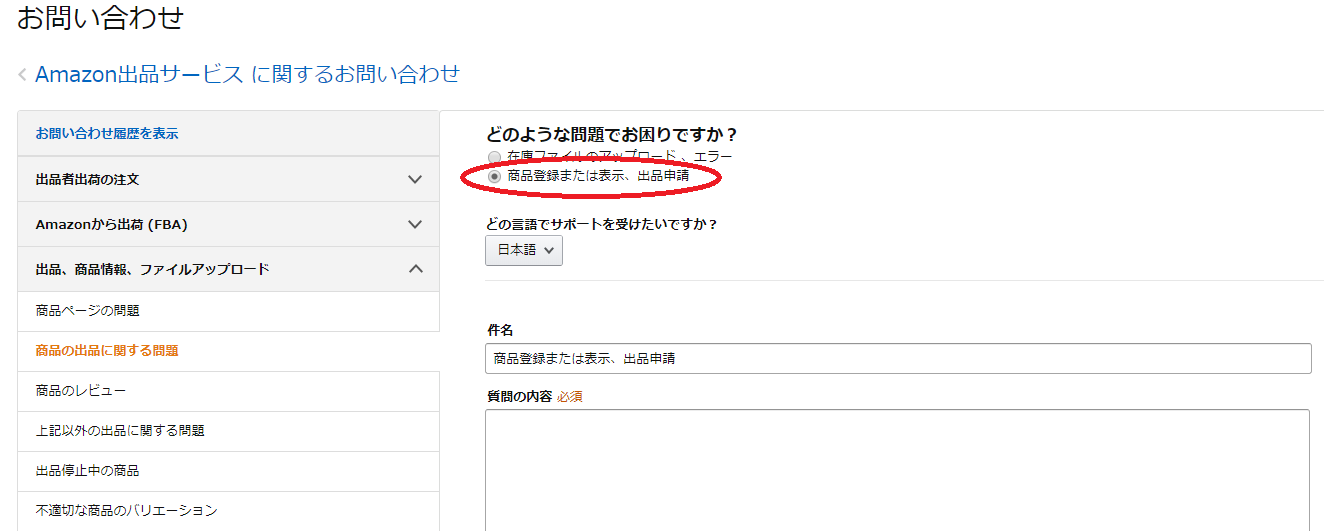Click the お問い合わせ page heading
Image resolution: width=1324 pixels, height=531 pixels.
(x=100, y=17)
